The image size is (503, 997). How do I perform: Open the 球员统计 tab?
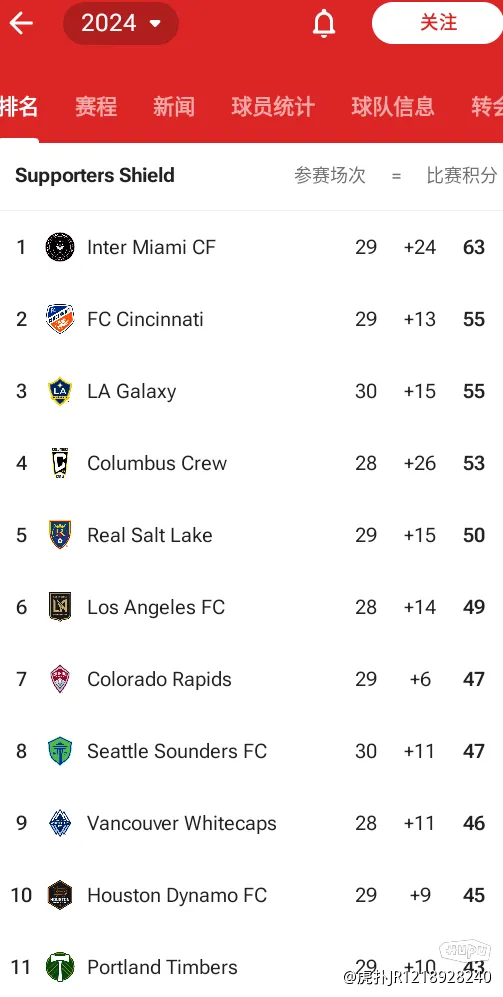click(x=273, y=107)
